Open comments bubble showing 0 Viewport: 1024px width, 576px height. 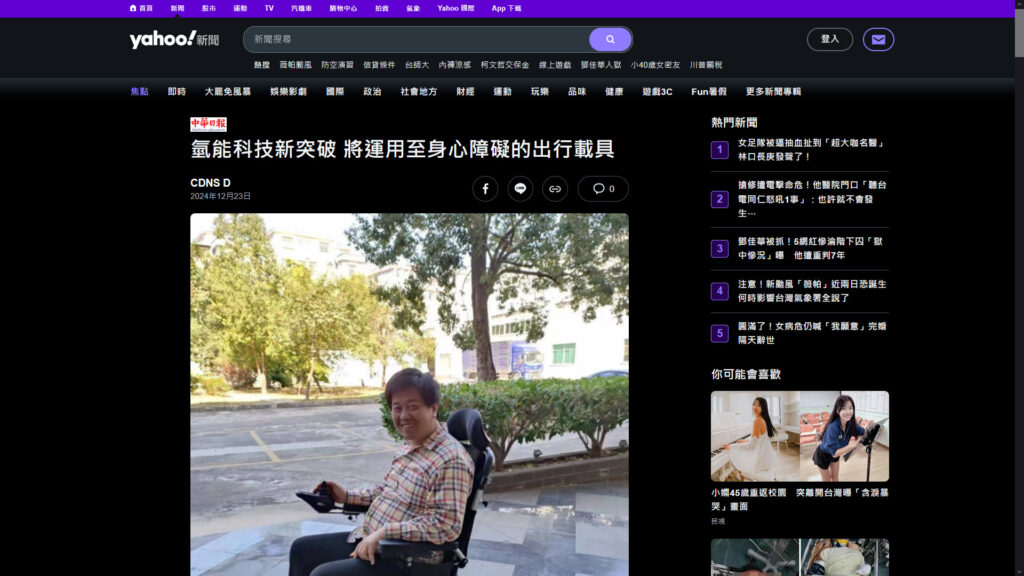tap(603, 188)
